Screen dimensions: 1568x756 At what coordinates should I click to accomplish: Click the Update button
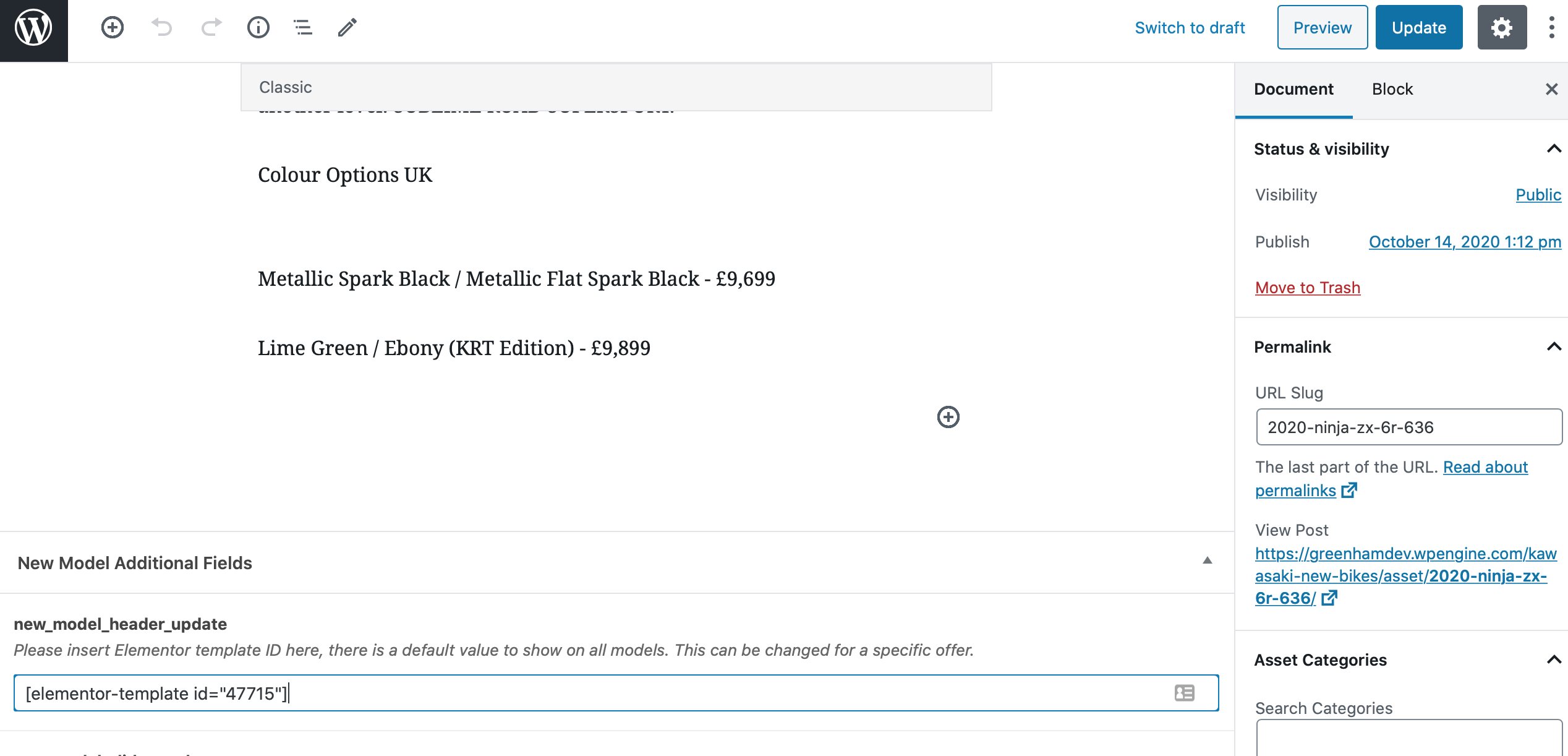[x=1418, y=28]
